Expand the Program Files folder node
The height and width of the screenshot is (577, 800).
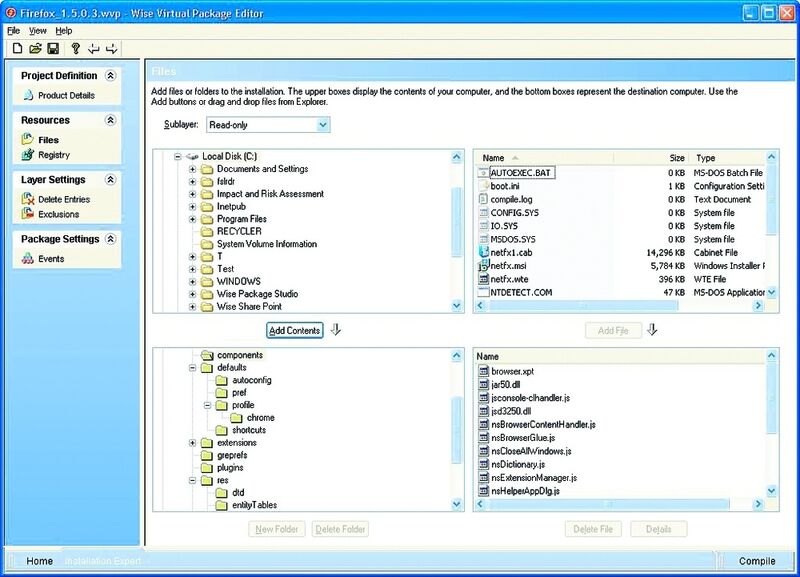coord(193,219)
